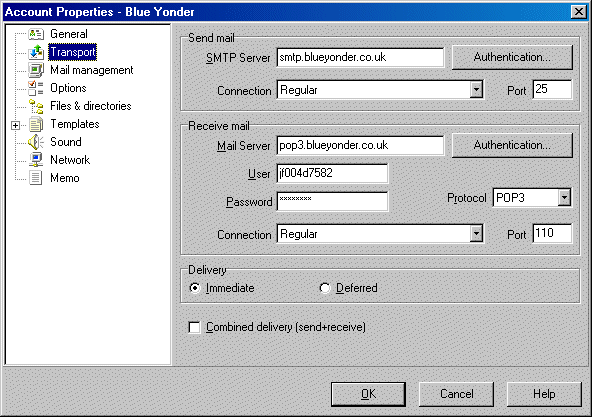
Task: Click the SMTP Server input field
Action: coord(361,57)
